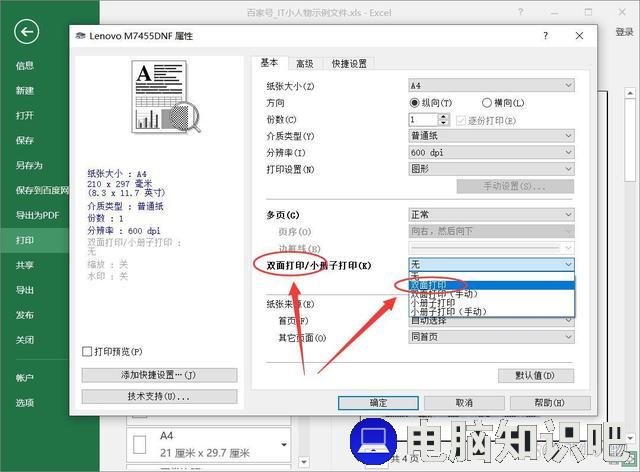Open 打开 in Excel backstage menu
Image resolution: width=640 pixels, height=472 pixels.
pos(25,115)
